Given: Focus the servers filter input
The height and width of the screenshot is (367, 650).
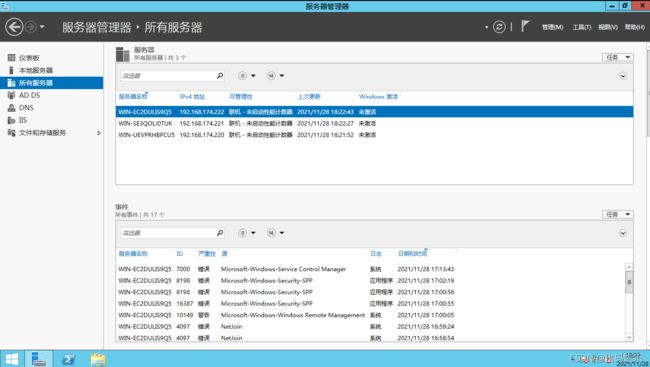Looking at the screenshot, I should click(x=168, y=75).
